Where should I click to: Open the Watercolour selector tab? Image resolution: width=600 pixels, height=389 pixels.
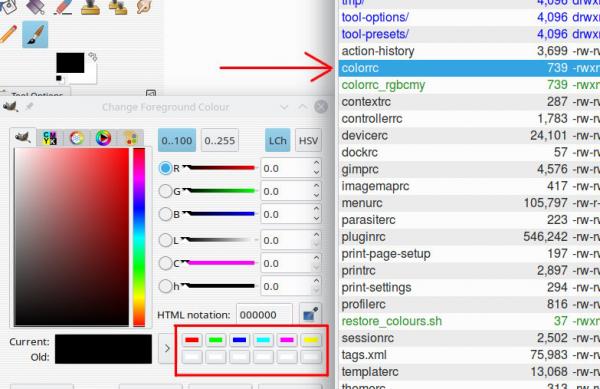[x=77, y=138]
